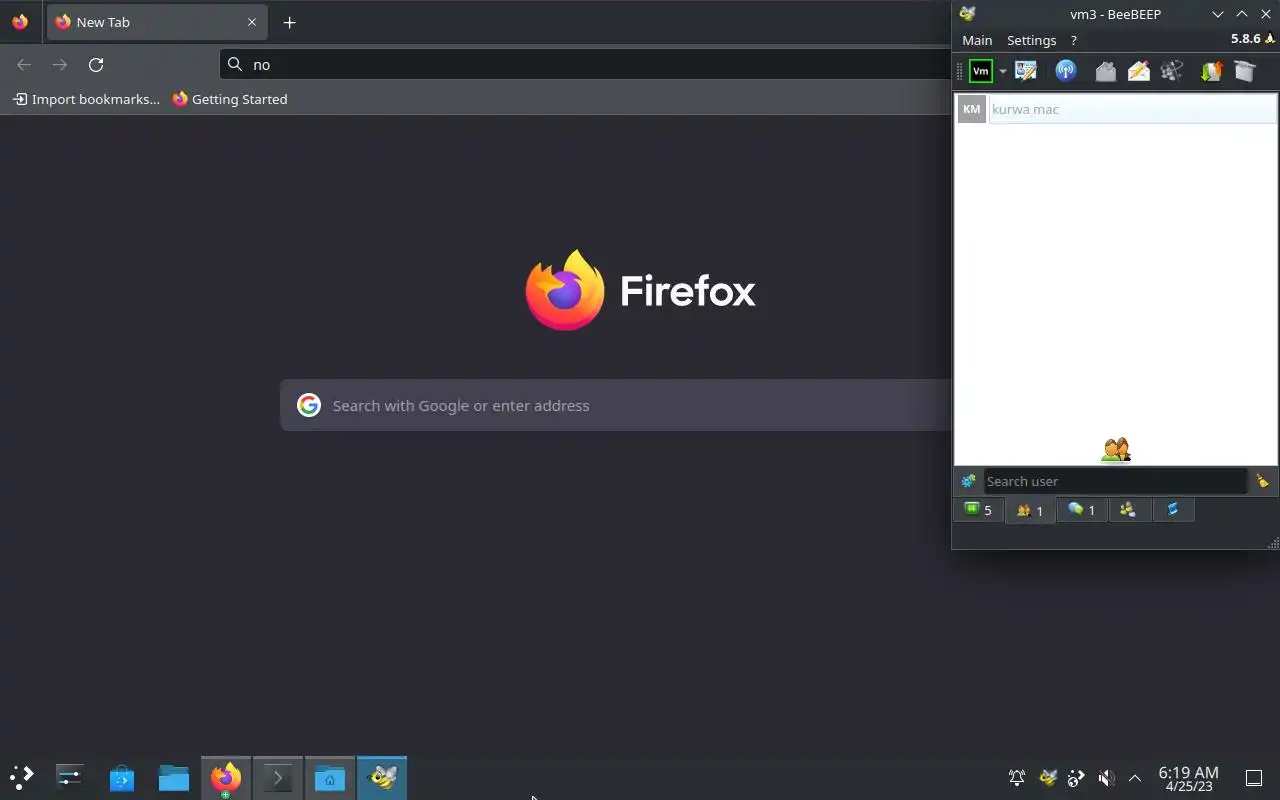The width and height of the screenshot is (1280, 800).
Task: Click the two-people icon at list bottom
Action: tap(1116, 450)
